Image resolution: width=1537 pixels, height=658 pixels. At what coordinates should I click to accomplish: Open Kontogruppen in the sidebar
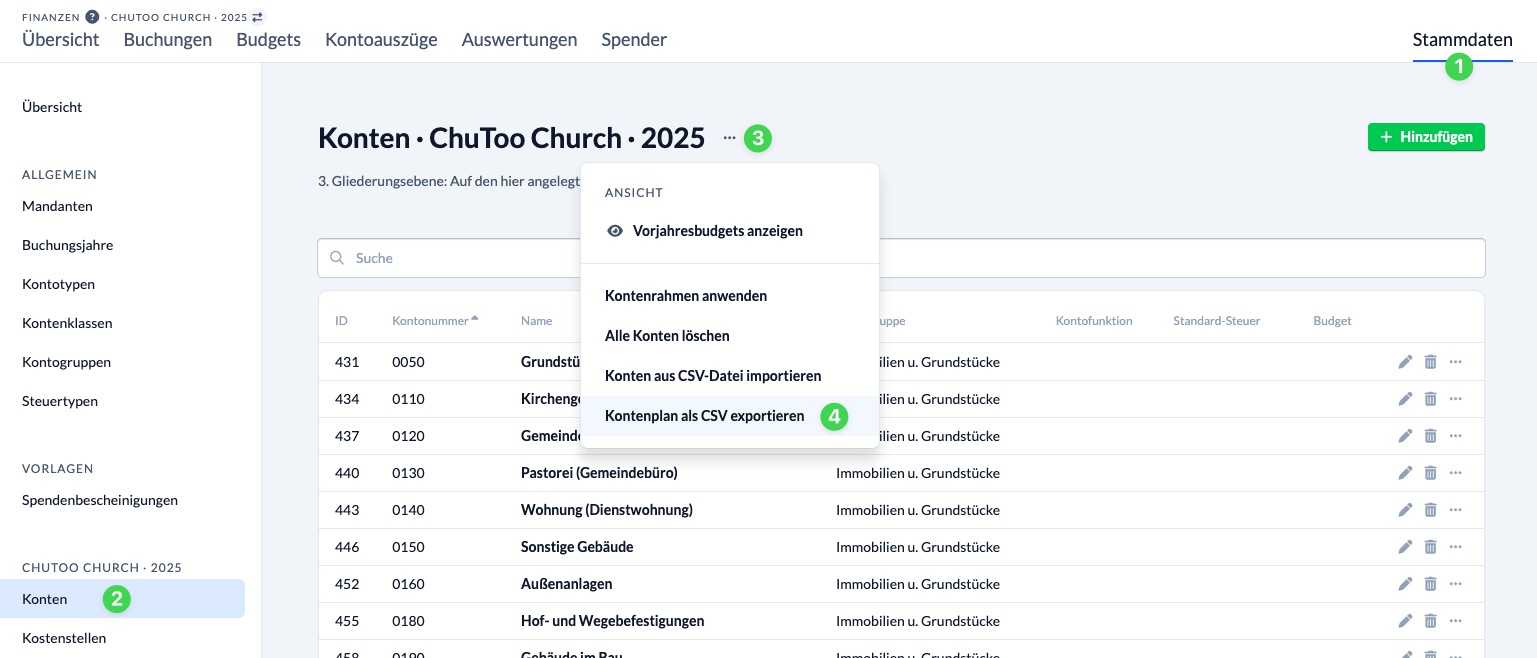pyautogui.click(x=66, y=362)
